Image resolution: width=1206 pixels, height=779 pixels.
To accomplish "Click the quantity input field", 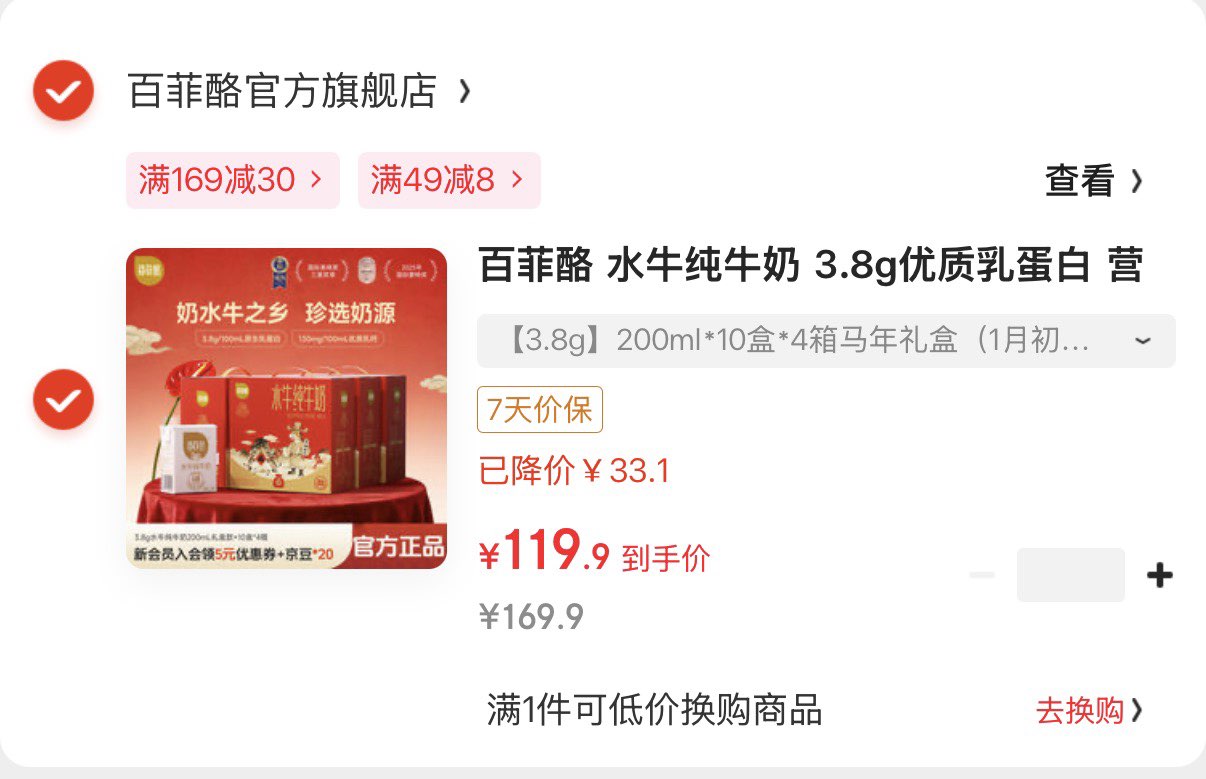I will pyautogui.click(x=1071, y=575).
